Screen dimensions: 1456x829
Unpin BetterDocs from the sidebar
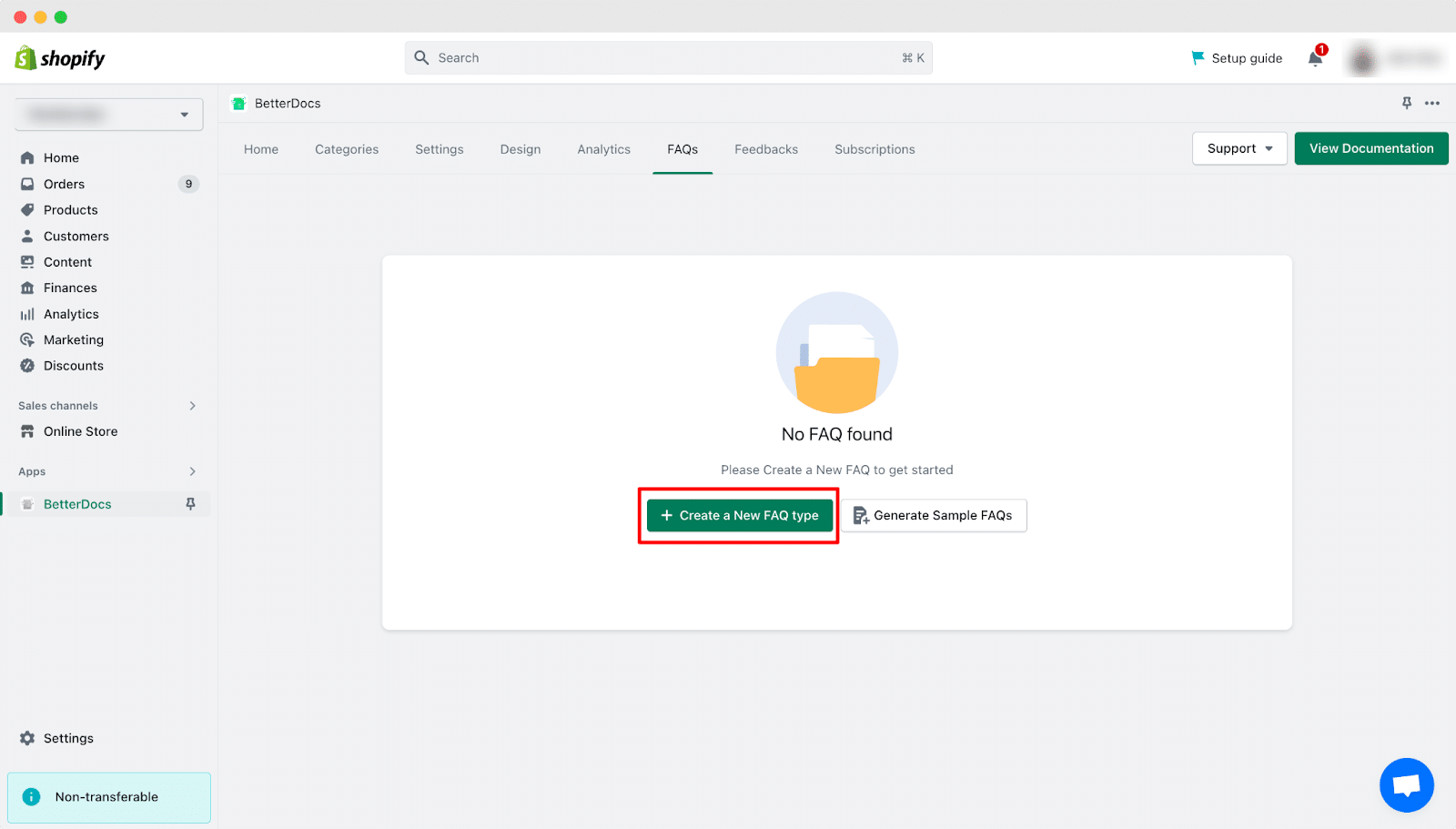tap(190, 503)
